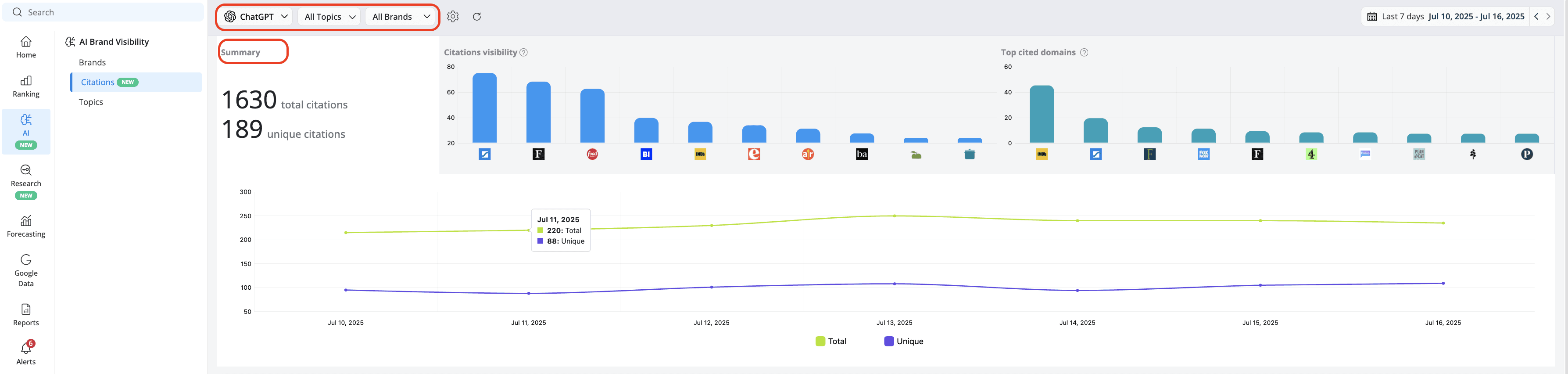
Task: Toggle the Unique series in the legend
Action: pyautogui.click(x=904, y=341)
